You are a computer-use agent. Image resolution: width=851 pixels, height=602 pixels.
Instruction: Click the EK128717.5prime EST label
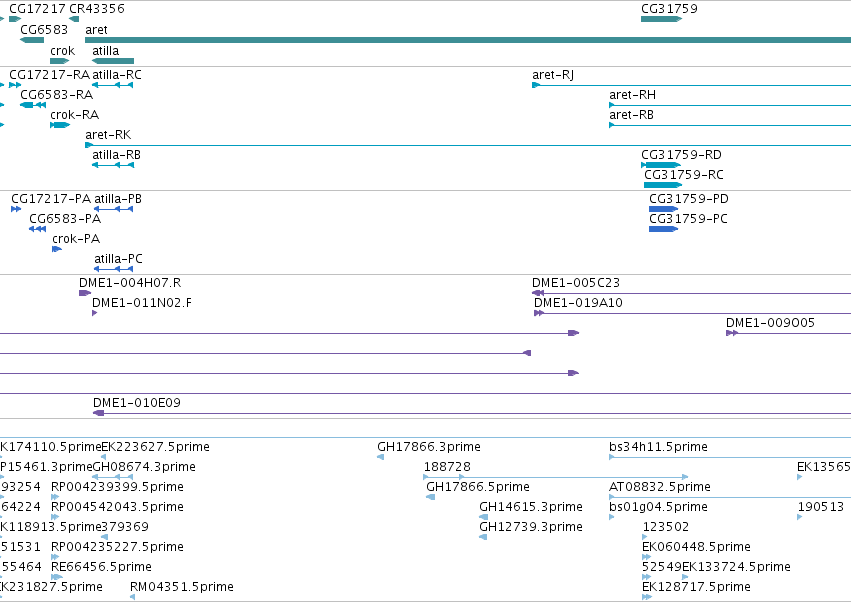pyautogui.click(x=696, y=588)
